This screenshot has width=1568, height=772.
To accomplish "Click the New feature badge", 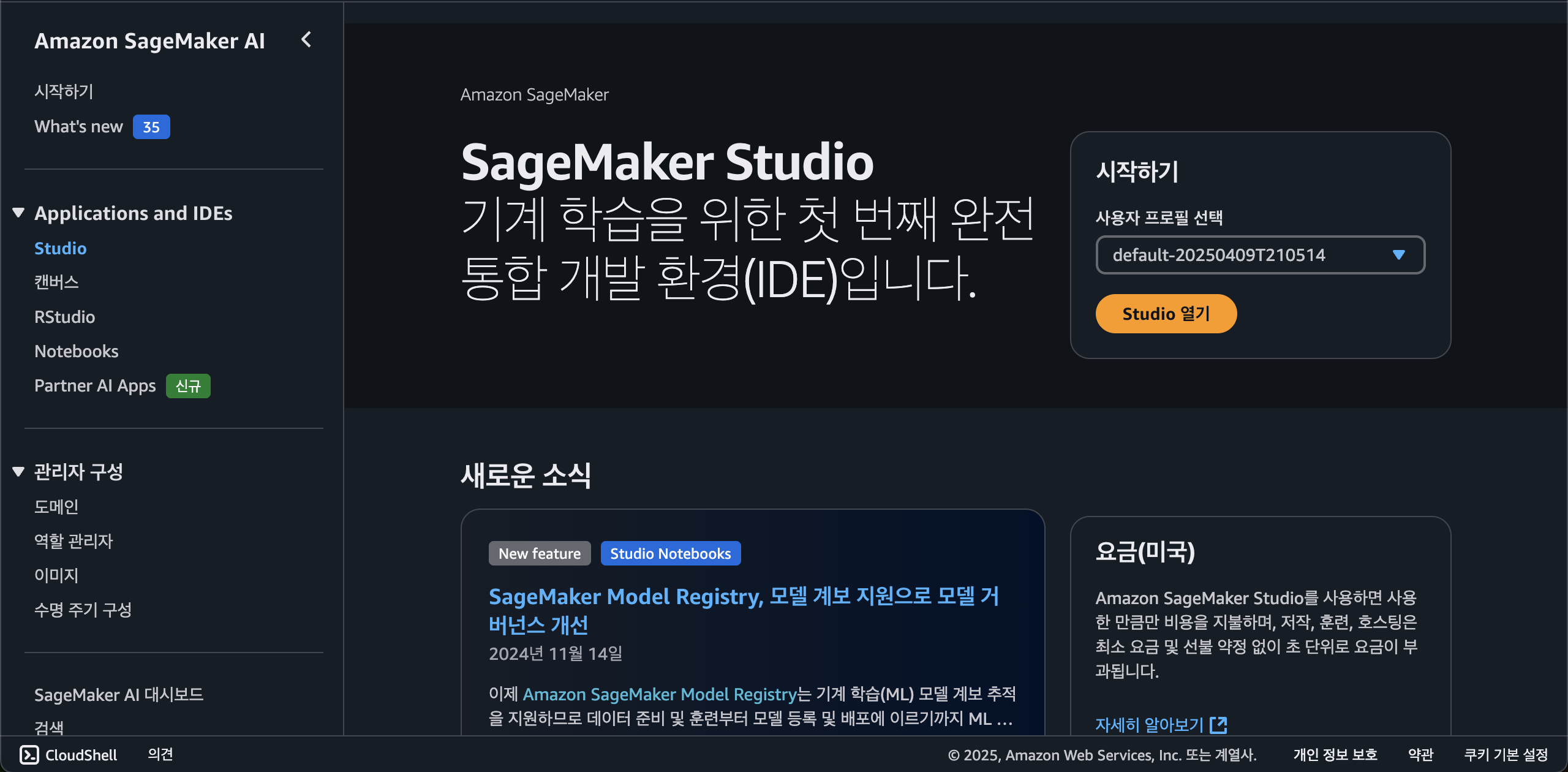I will pyautogui.click(x=540, y=553).
